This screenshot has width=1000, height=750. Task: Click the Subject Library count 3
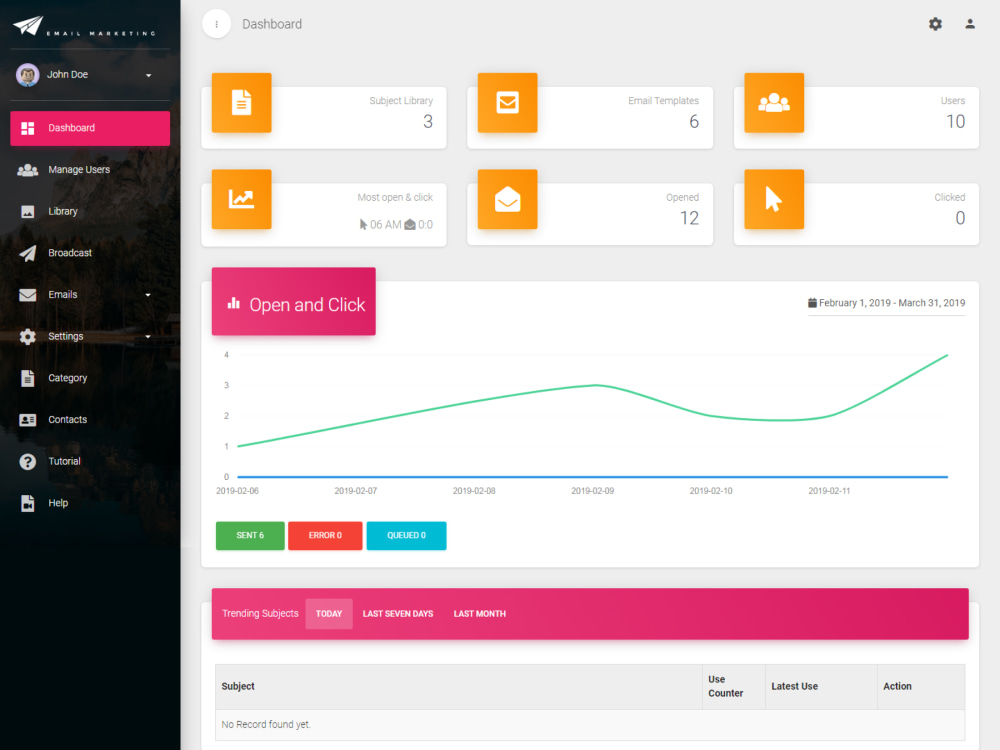pos(428,121)
